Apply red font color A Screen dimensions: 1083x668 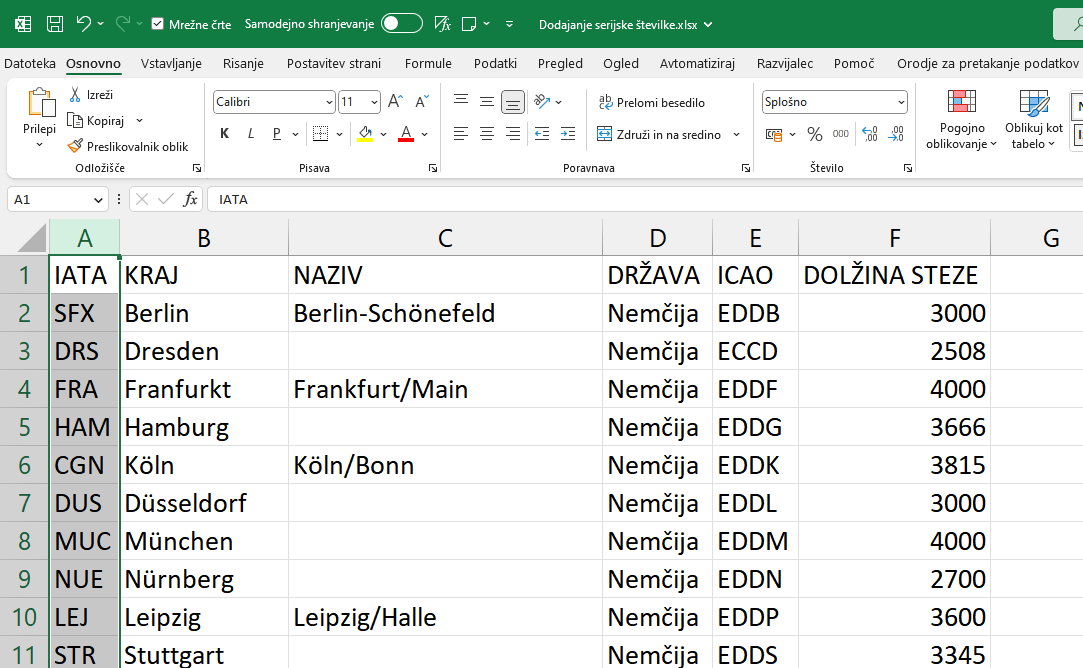pyautogui.click(x=406, y=134)
